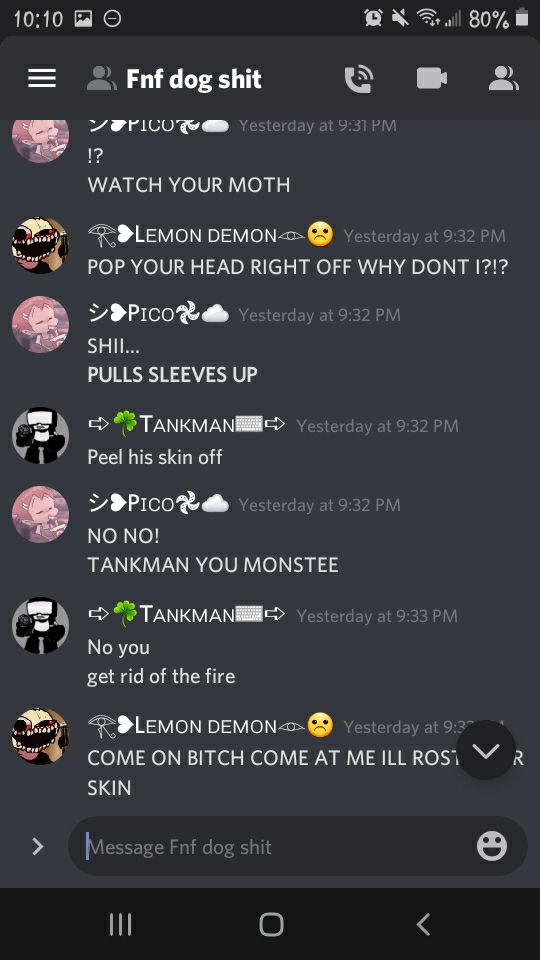Show the group members list
Image resolution: width=540 pixels, height=960 pixels.
(503, 78)
